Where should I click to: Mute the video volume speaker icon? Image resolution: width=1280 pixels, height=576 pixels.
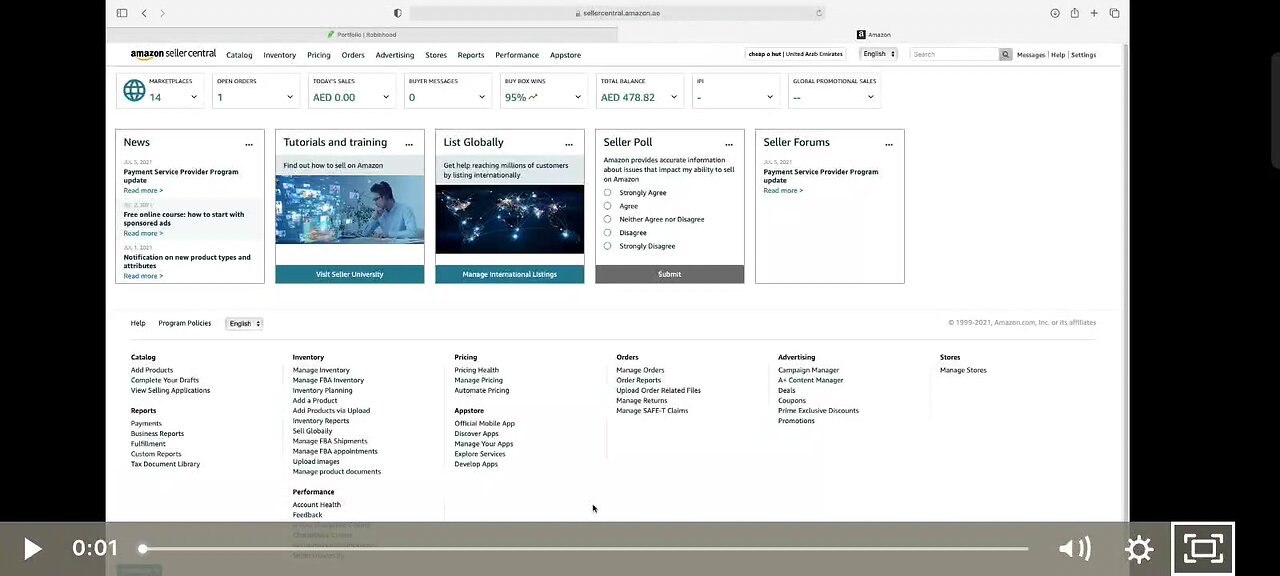(1074, 548)
